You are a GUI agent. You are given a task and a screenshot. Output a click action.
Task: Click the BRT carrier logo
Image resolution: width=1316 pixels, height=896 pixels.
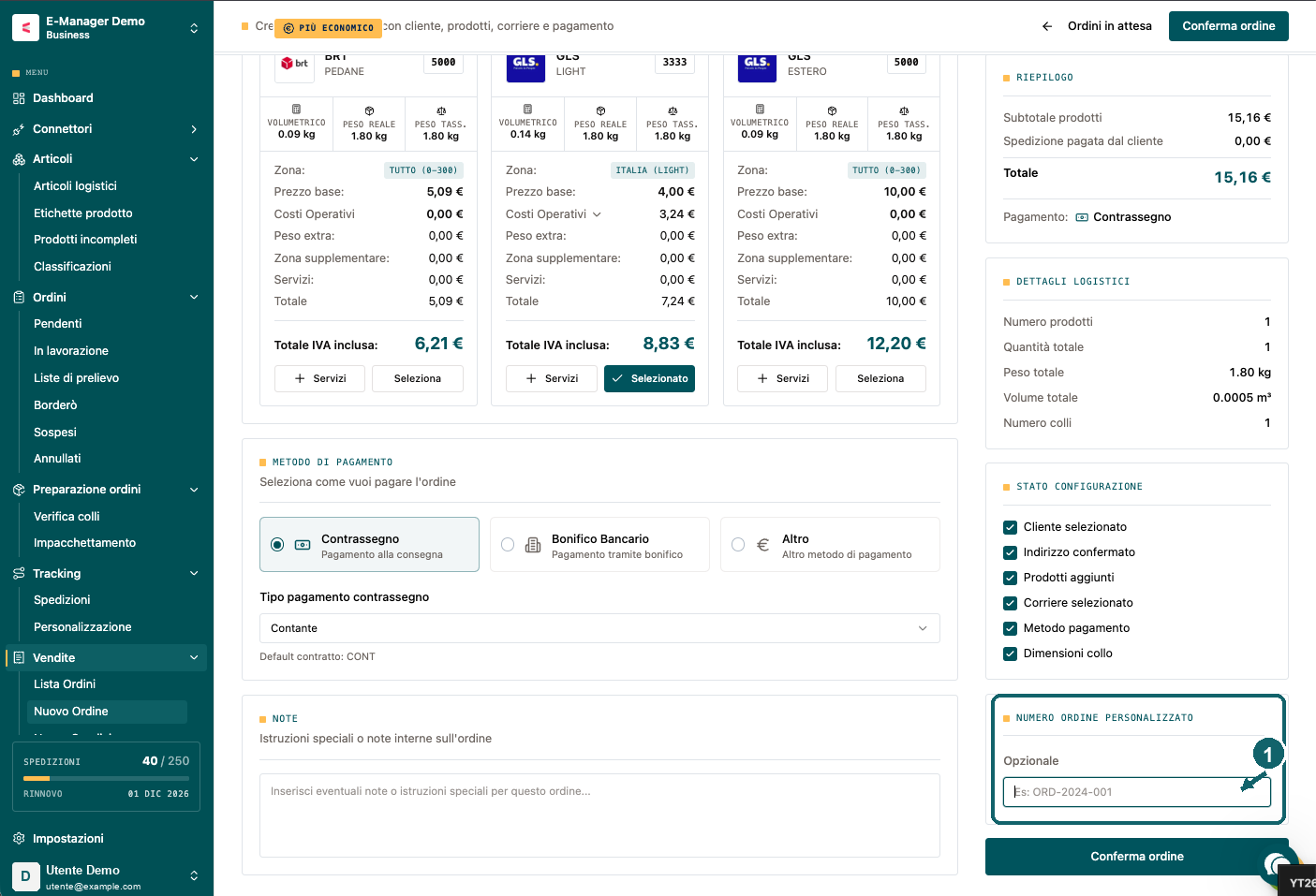[x=294, y=64]
